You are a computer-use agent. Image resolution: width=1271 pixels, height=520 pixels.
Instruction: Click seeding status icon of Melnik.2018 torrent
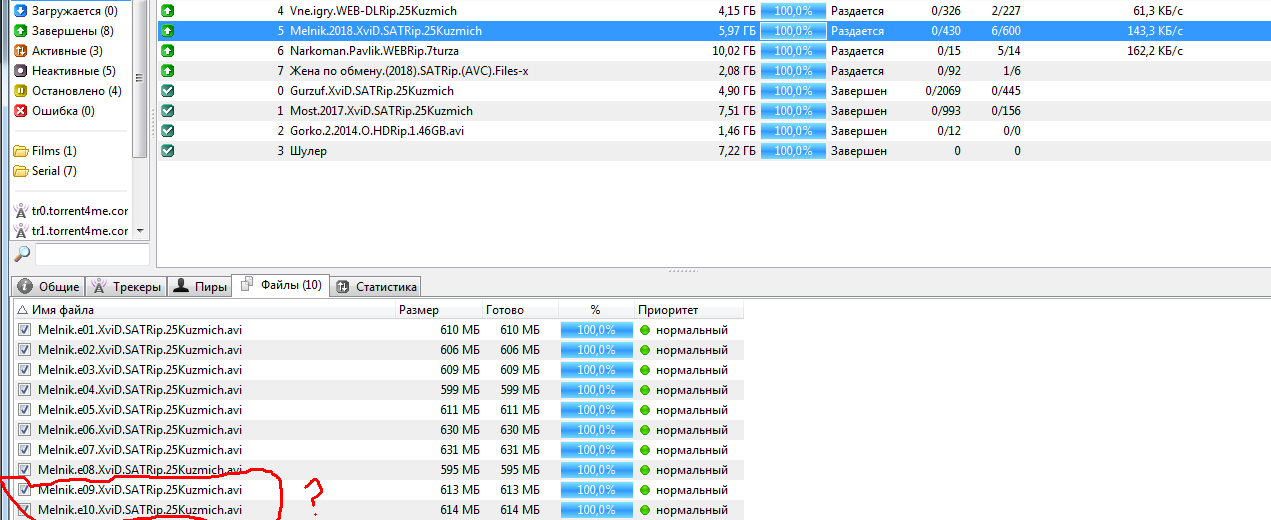click(x=168, y=31)
